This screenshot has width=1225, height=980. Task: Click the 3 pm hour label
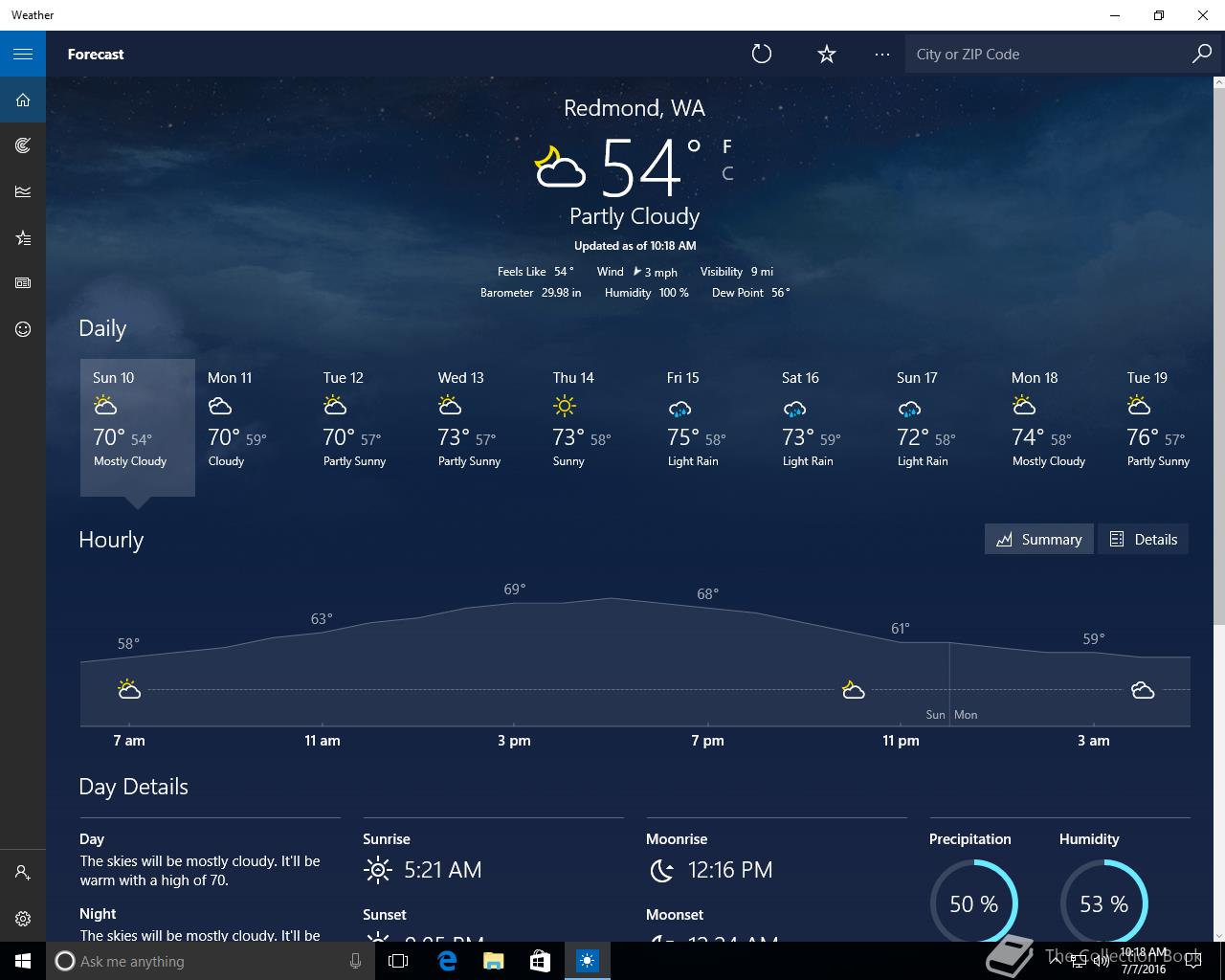514,741
